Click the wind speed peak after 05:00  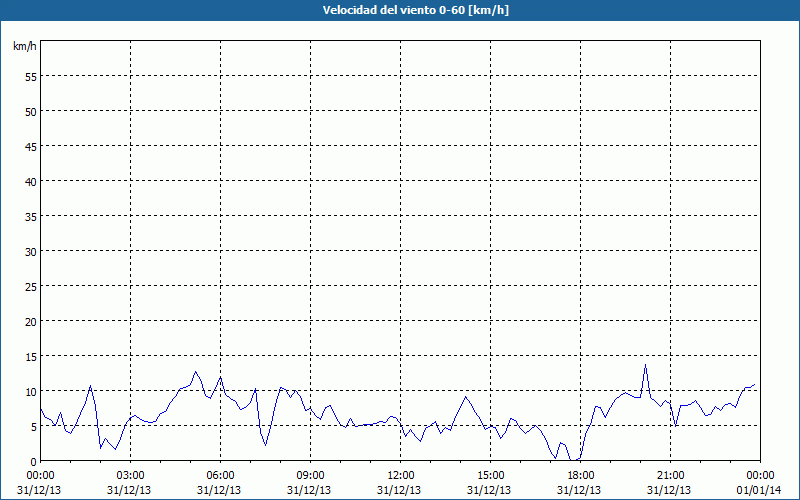click(x=195, y=371)
